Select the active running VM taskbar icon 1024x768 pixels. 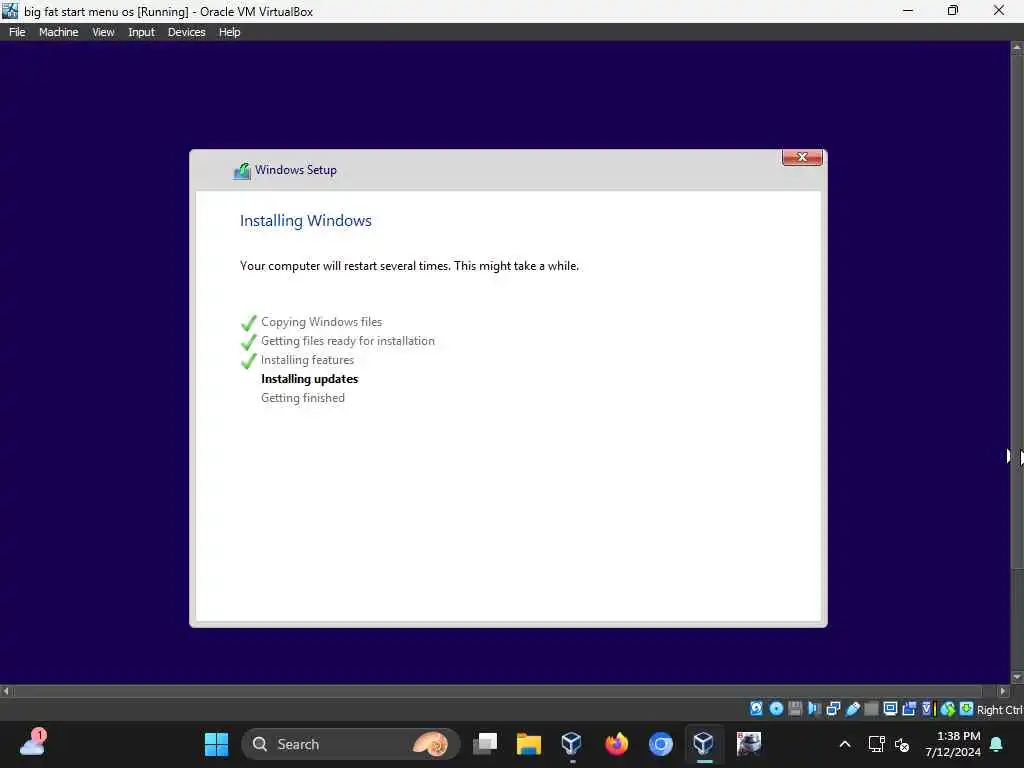coord(704,744)
